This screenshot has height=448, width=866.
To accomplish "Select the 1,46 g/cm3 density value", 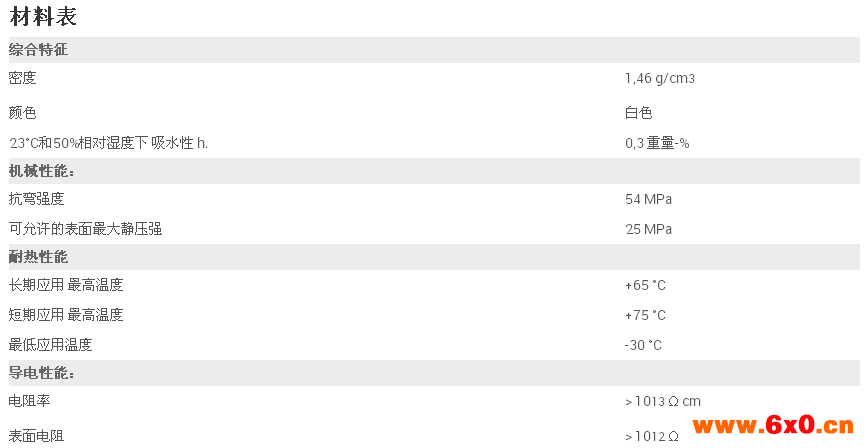I will (x=659, y=78).
